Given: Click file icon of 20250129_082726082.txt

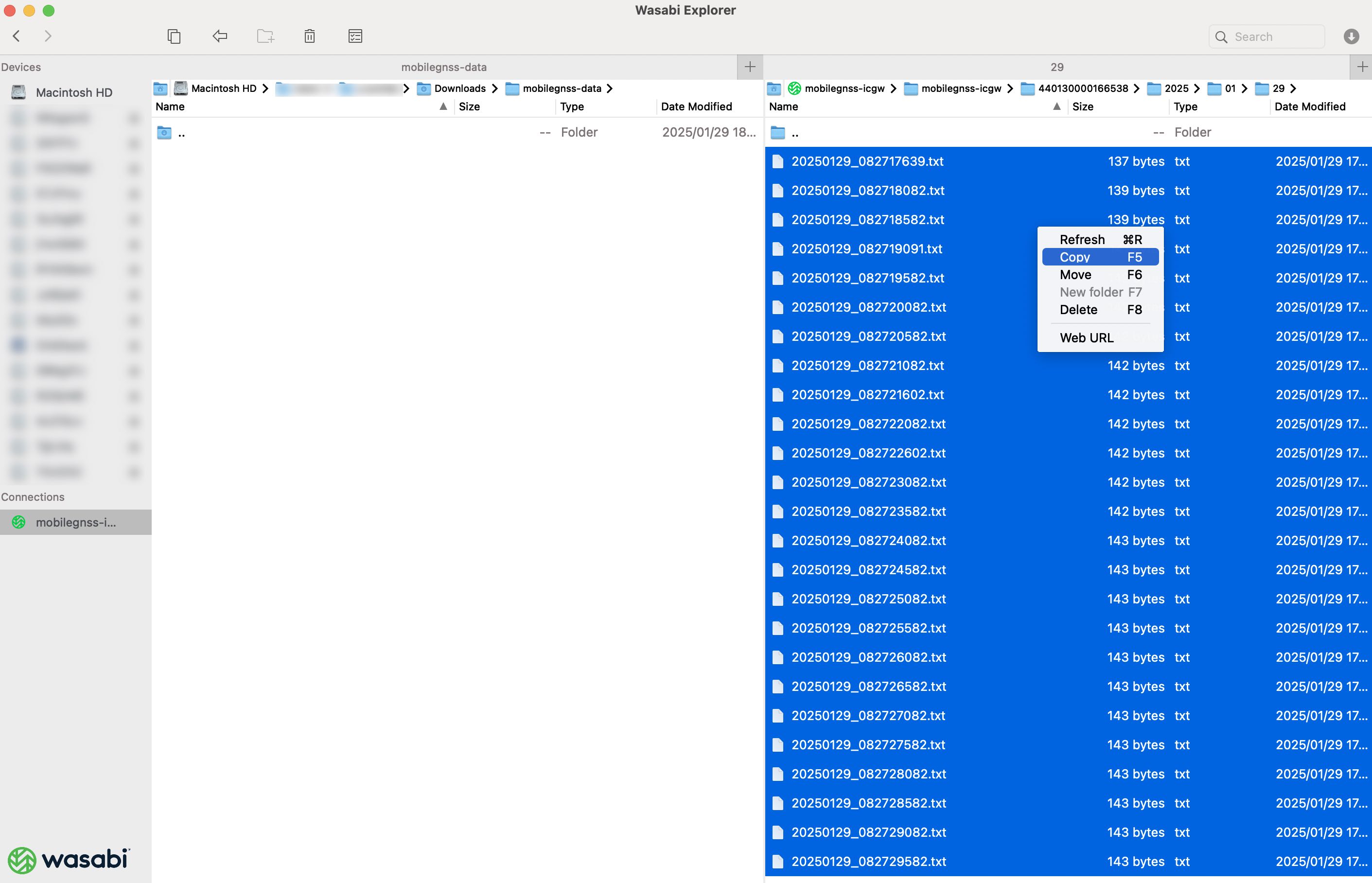Looking at the screenshot, I should pyautogui.click(x=777, y=657).
